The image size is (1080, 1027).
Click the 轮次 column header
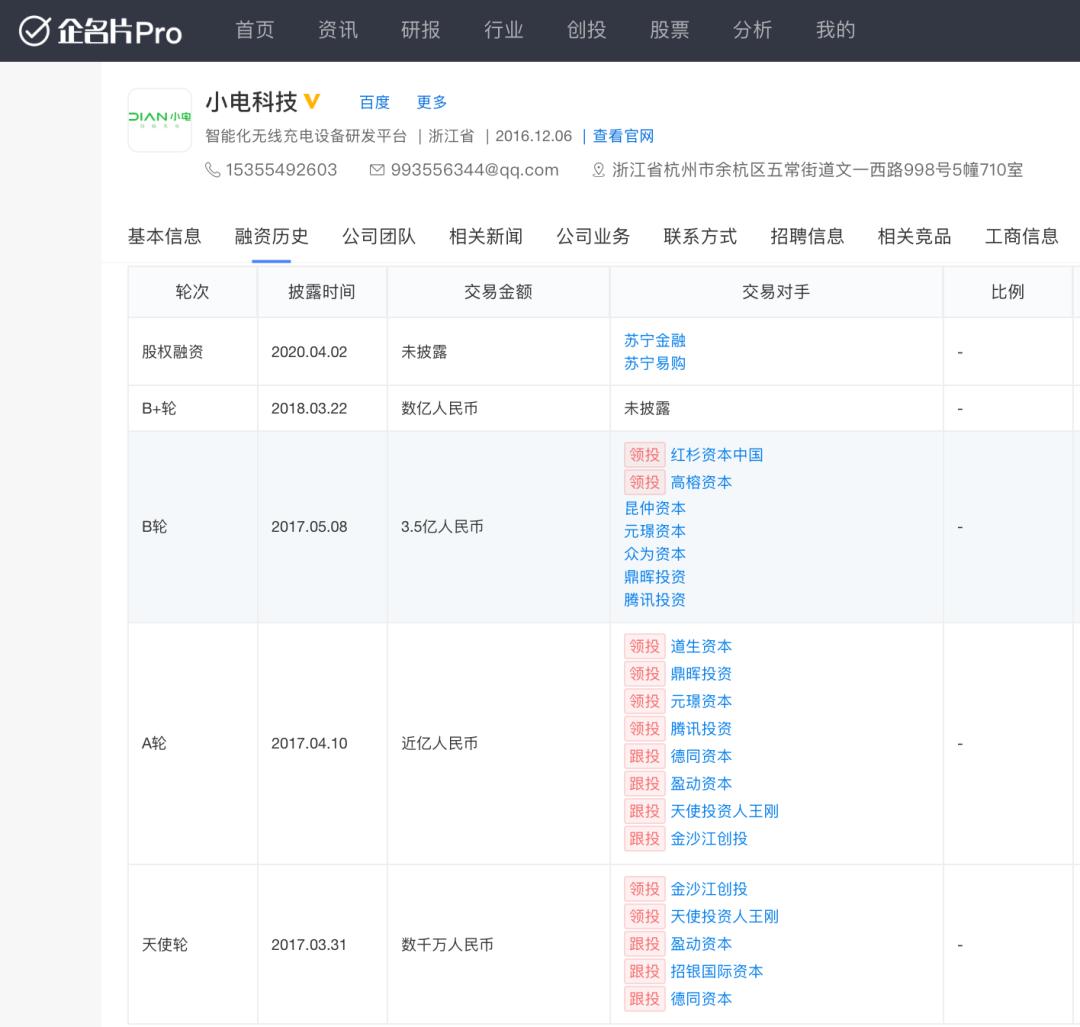[x=192, y=292]
